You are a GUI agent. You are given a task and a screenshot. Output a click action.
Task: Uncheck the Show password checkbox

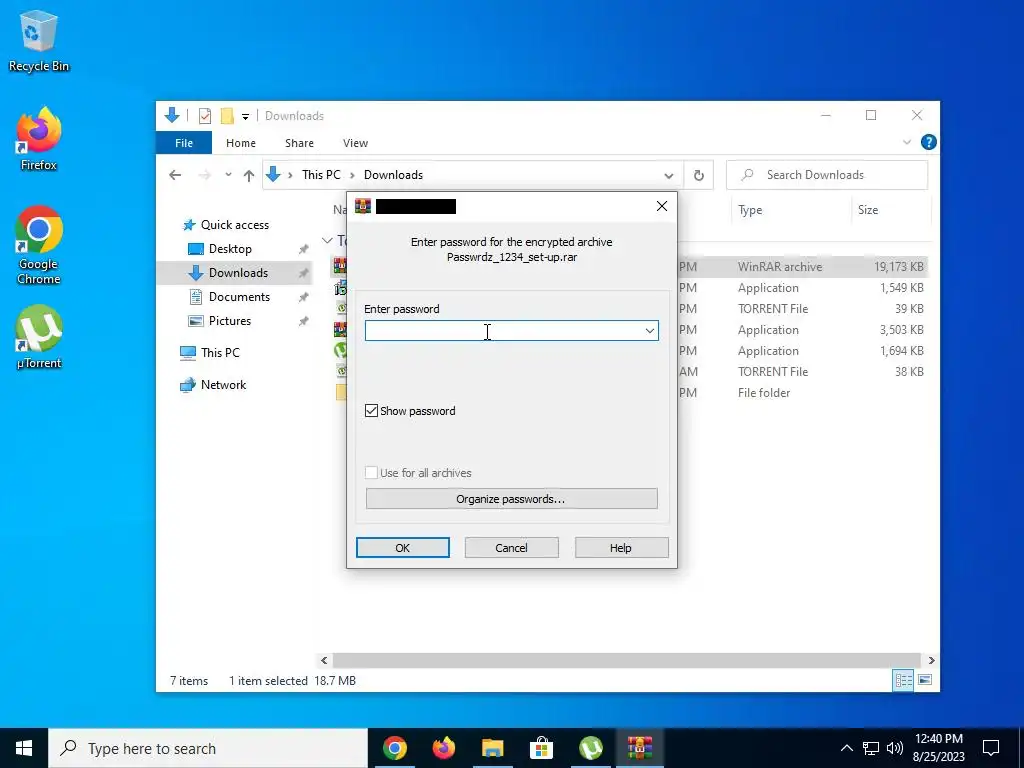[371, 411]
